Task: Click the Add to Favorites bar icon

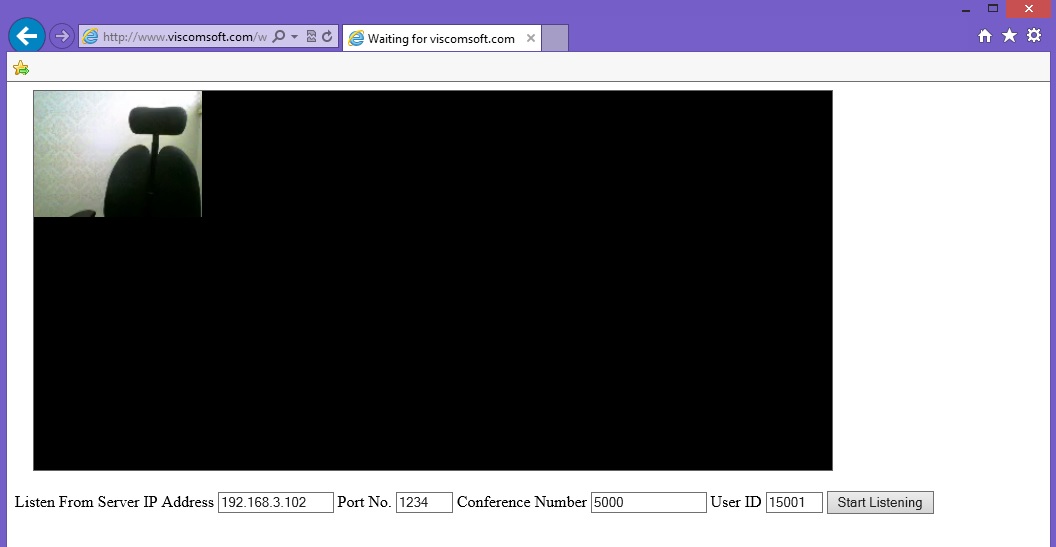Action: [21, 68]
